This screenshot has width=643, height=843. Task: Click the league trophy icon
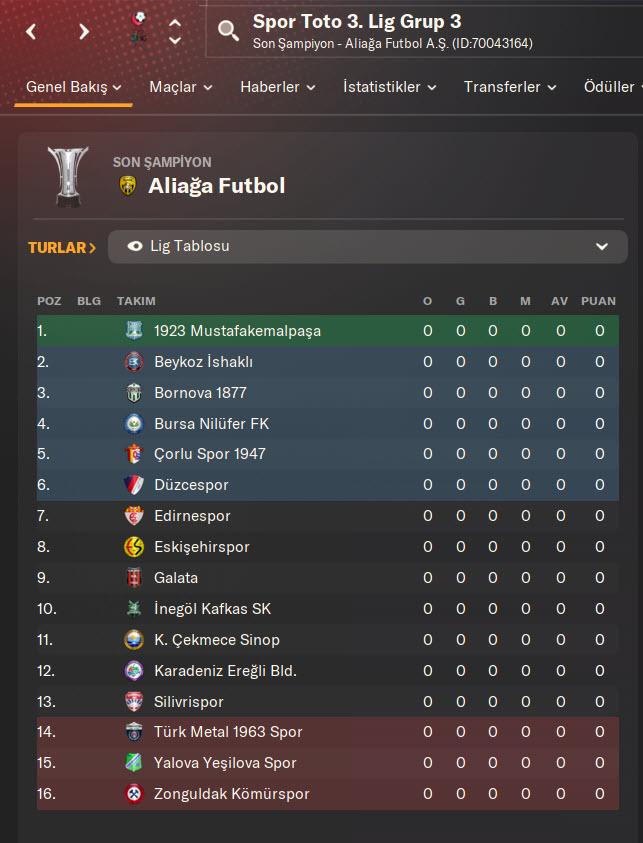[x=69, y=176]
